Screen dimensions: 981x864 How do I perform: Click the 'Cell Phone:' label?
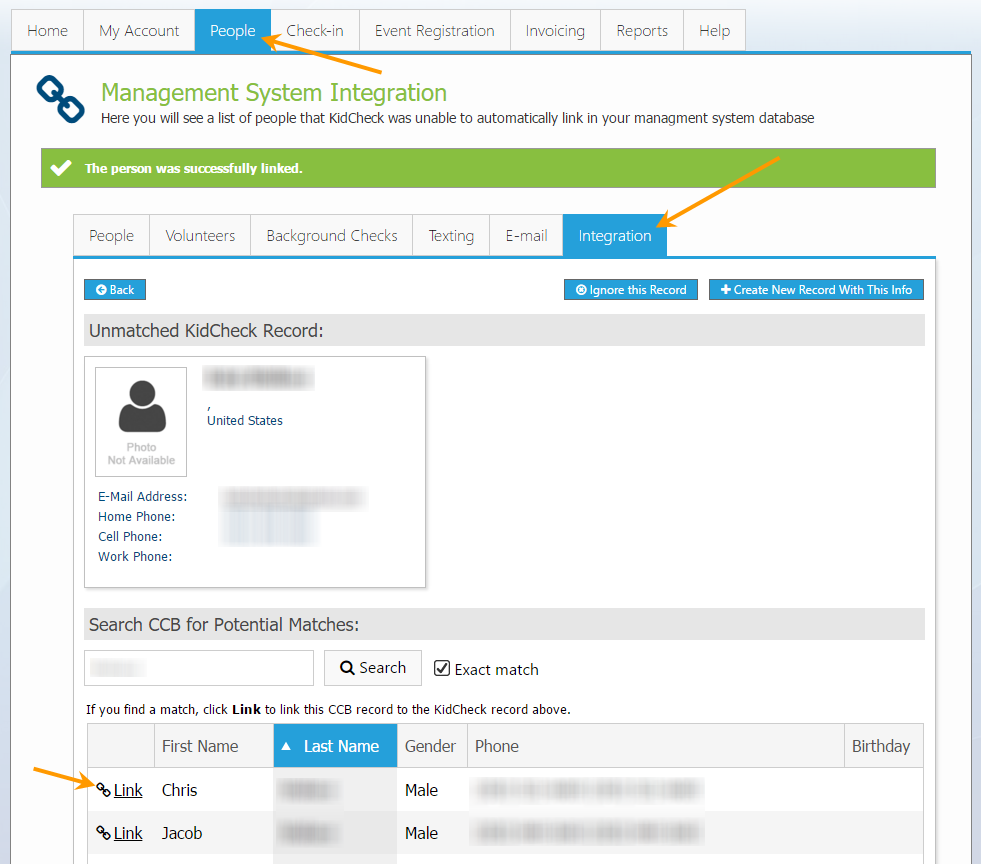130,536
